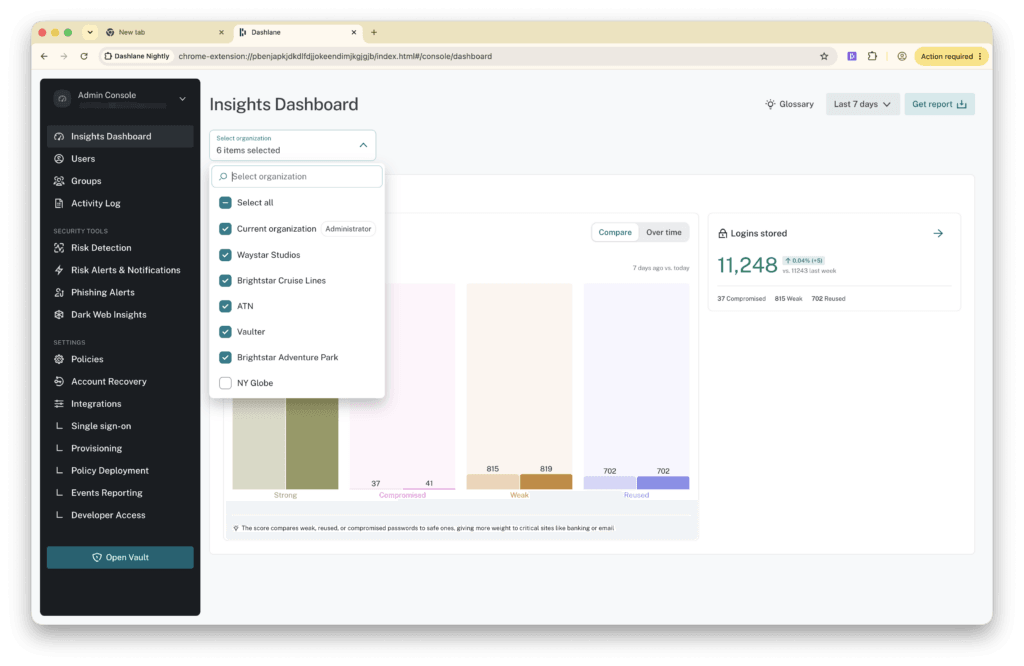Open Chrome menu three dots
The image size is (1024, 666).
coord(980,56)
